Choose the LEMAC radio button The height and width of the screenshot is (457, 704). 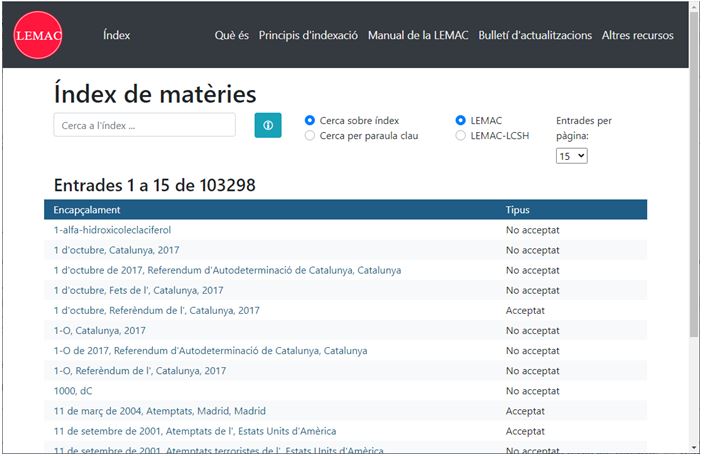(x=460, y=120)
